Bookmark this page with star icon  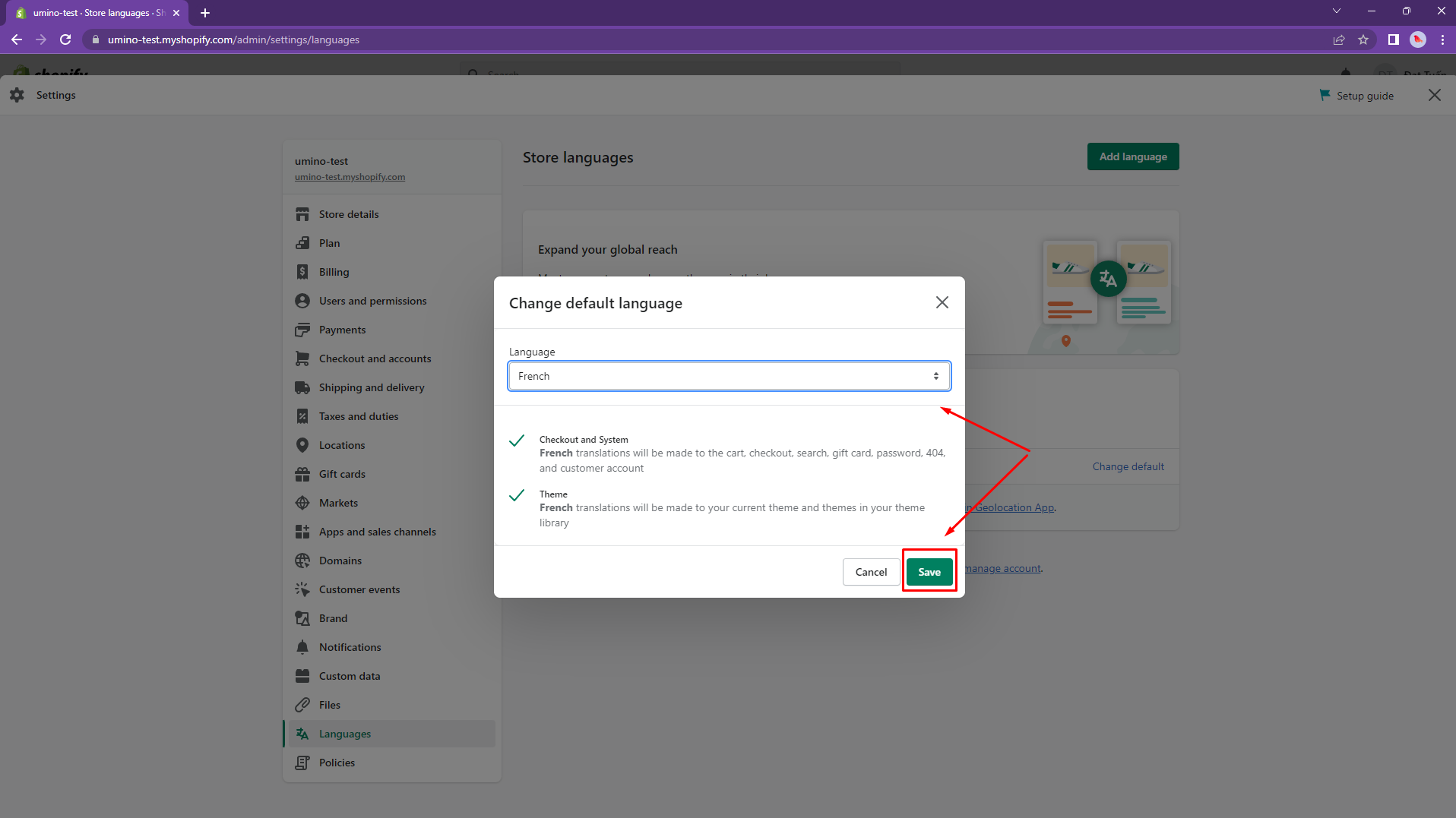tap(1363, 39)
